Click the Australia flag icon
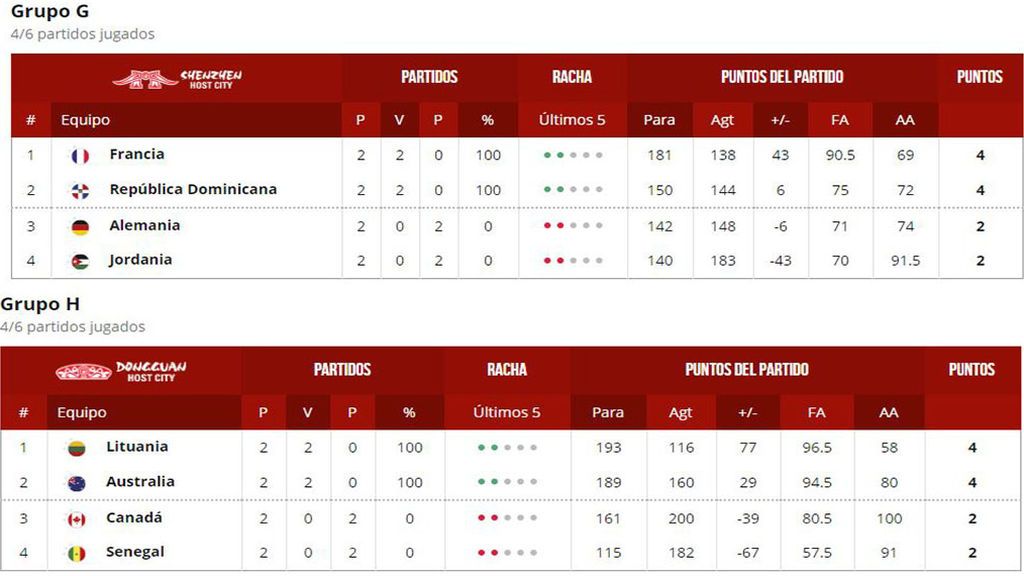This screenshot has height=576, width=1024. click(x=76, y=483)
